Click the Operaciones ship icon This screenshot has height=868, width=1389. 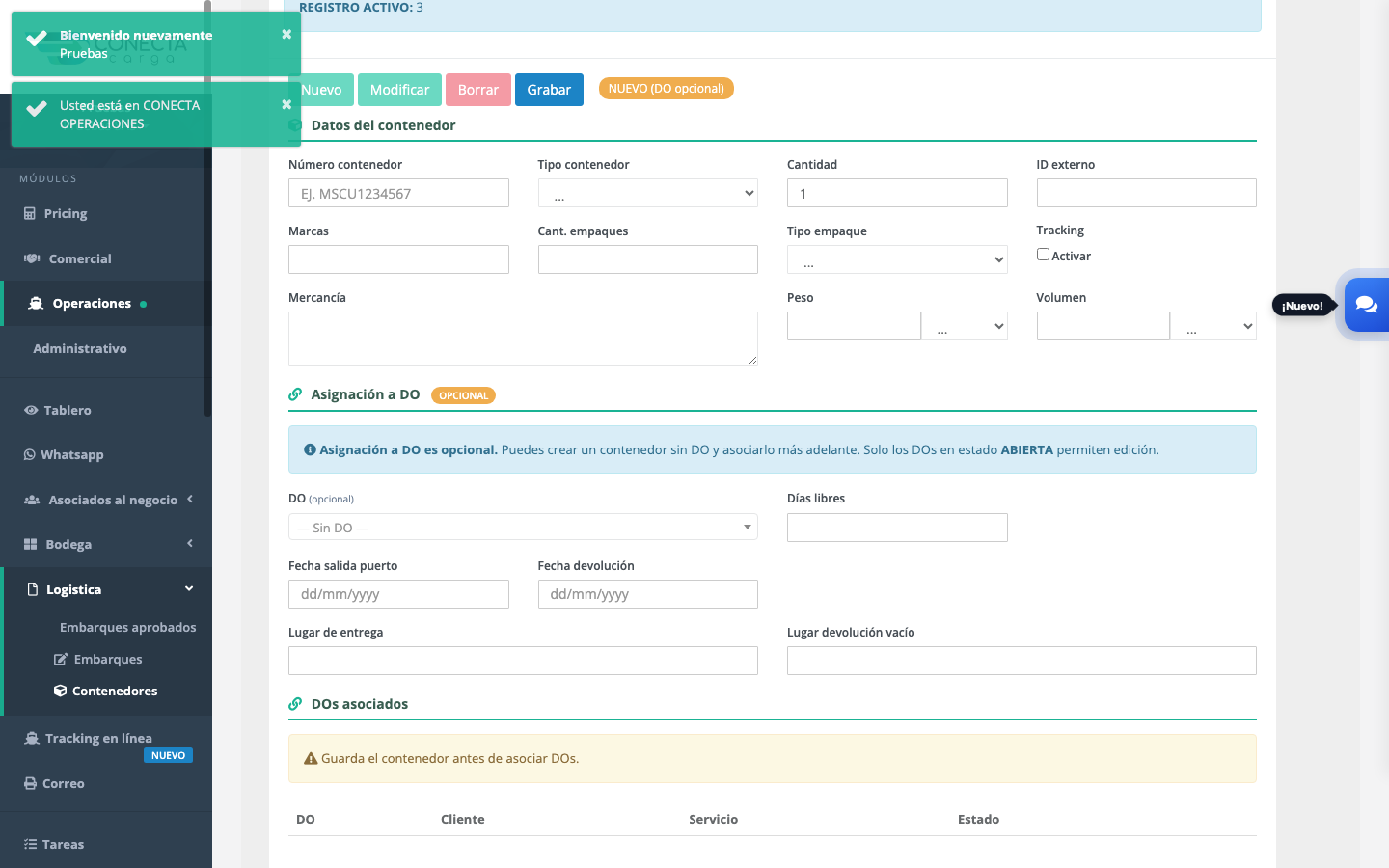pyautogui.click(x=36, y=303)
